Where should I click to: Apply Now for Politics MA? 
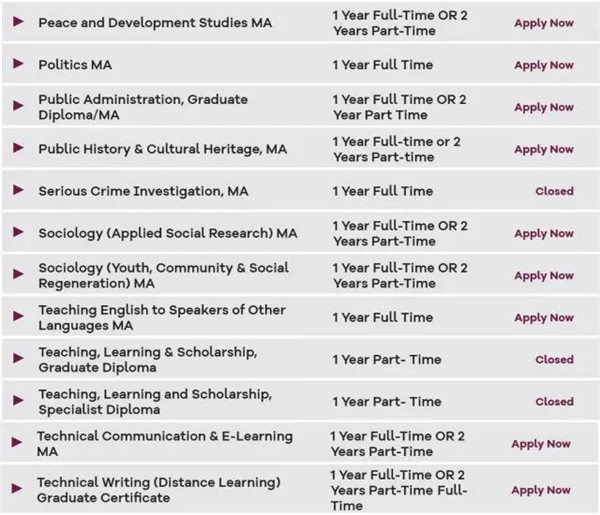click(543, 65)
